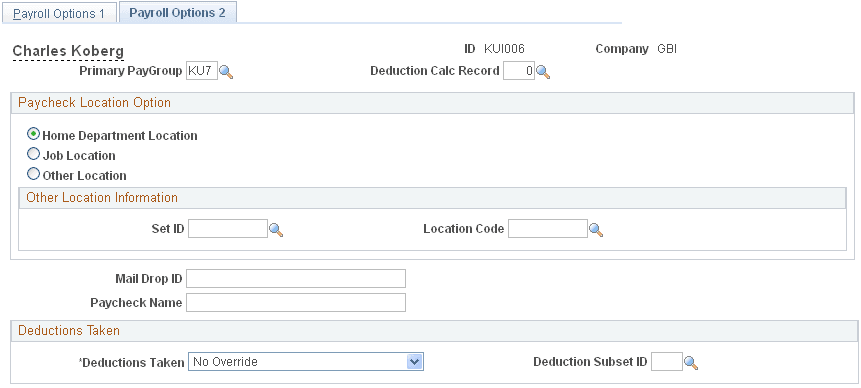Focus the Primary PayGroup field

pyautogui.click(x=202, y=71)
